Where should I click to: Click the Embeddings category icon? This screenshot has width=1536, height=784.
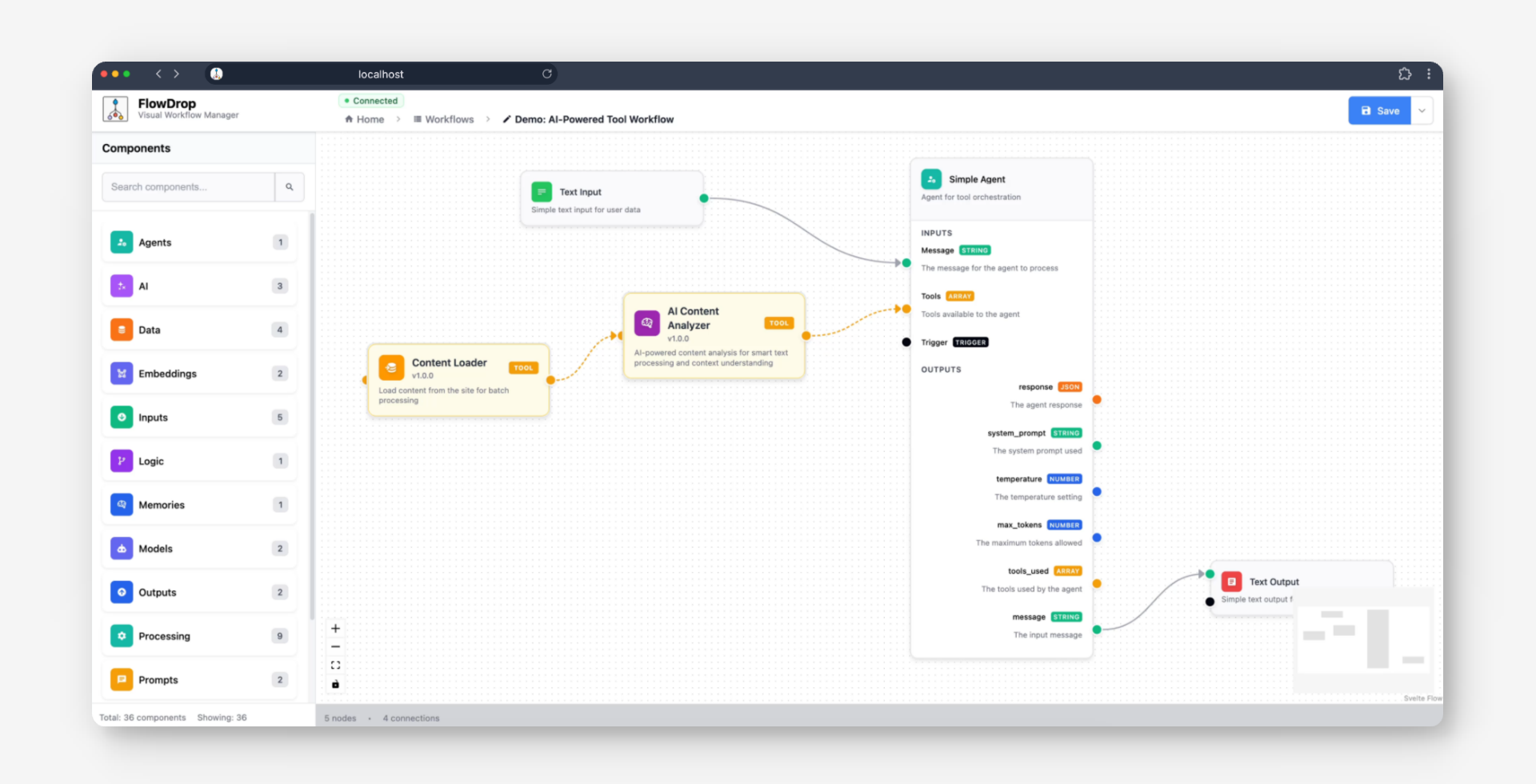pos(122,374)
